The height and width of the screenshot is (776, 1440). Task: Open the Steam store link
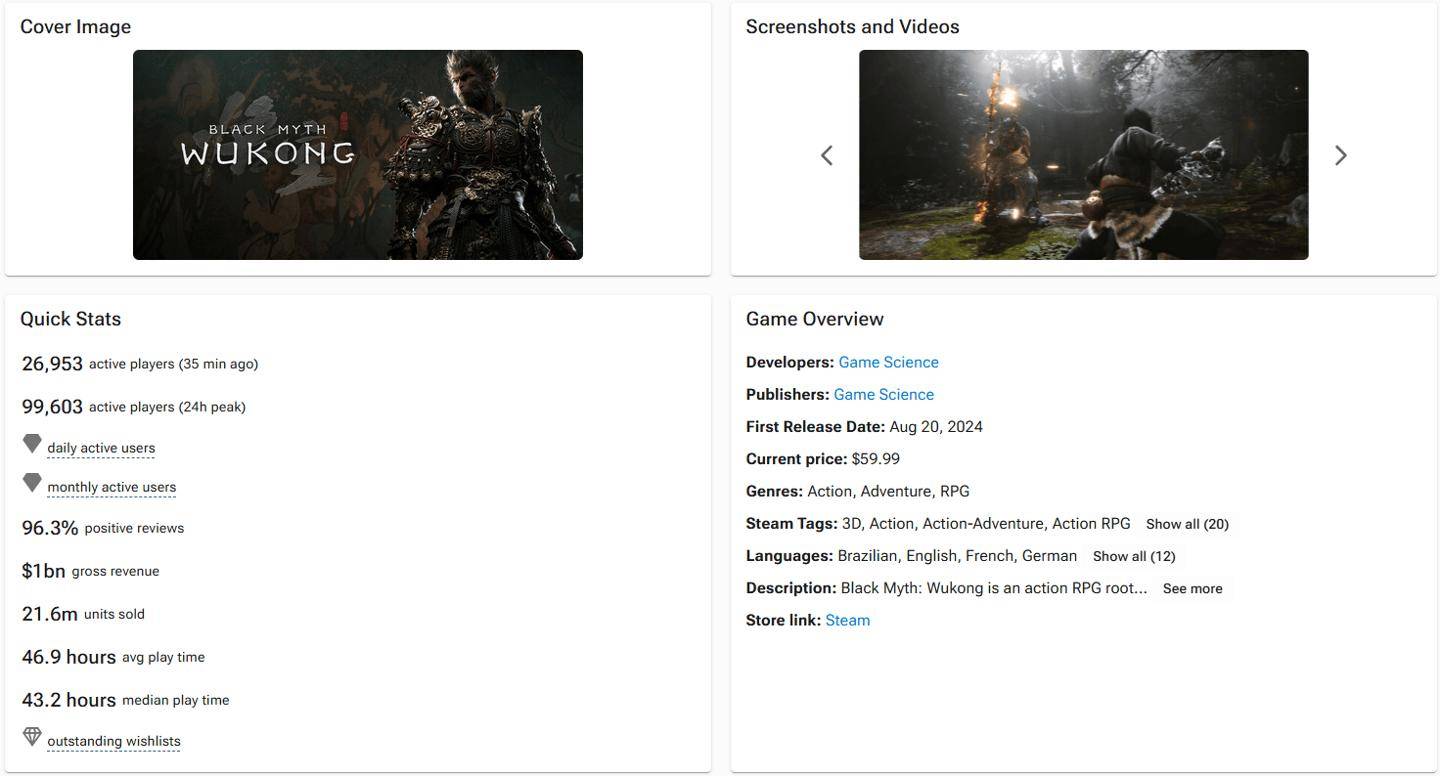coord(848,620)
